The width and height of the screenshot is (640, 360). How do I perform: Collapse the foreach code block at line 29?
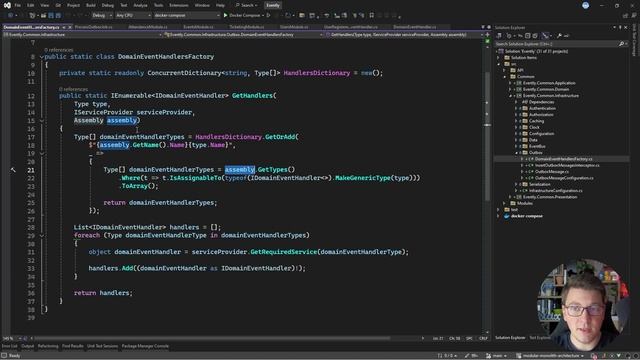[42, 236]
